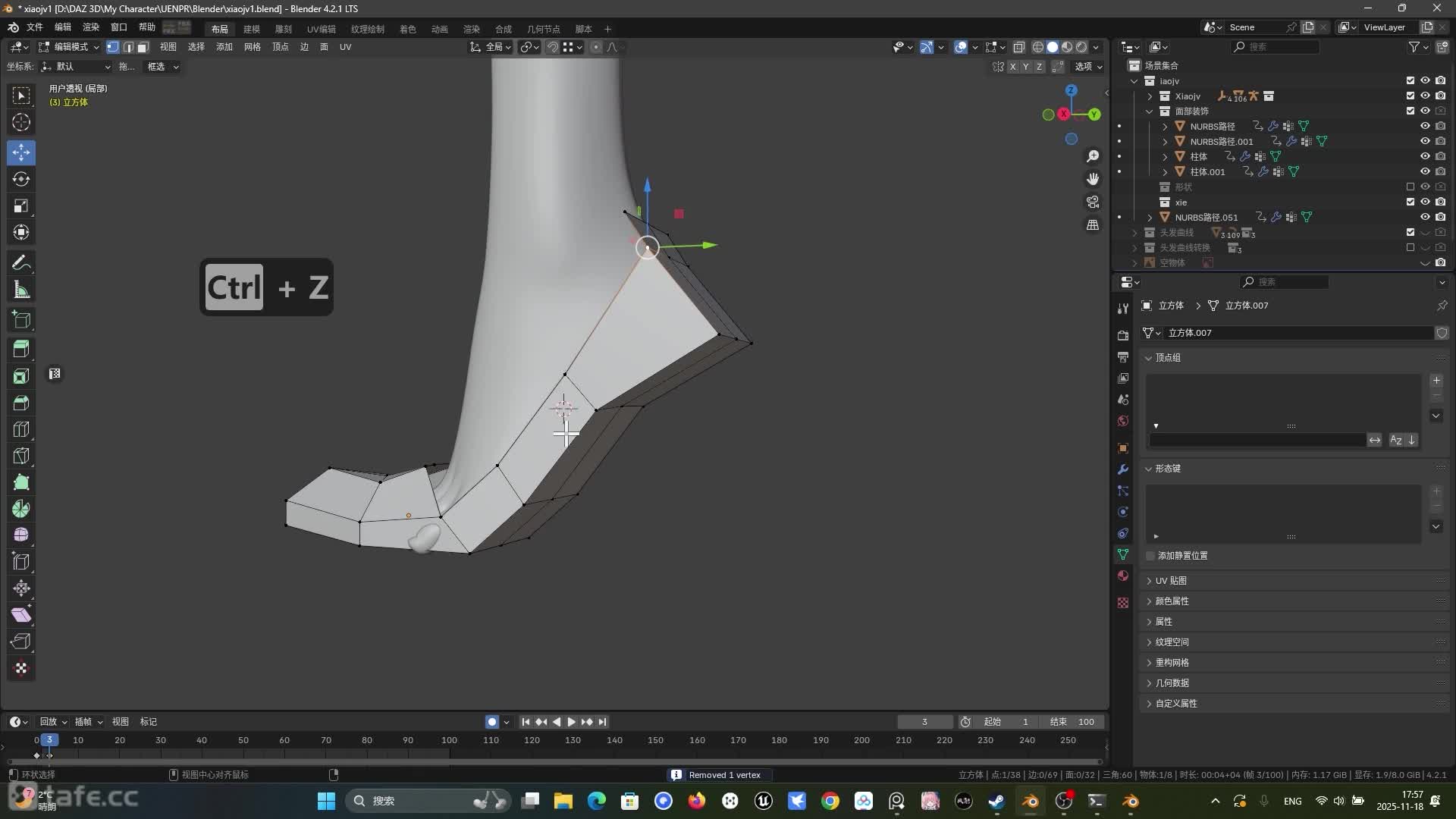Viewport: 1456px width, 819px height.
Task: Expand the 几何数据 panel
Action: 1171,683
